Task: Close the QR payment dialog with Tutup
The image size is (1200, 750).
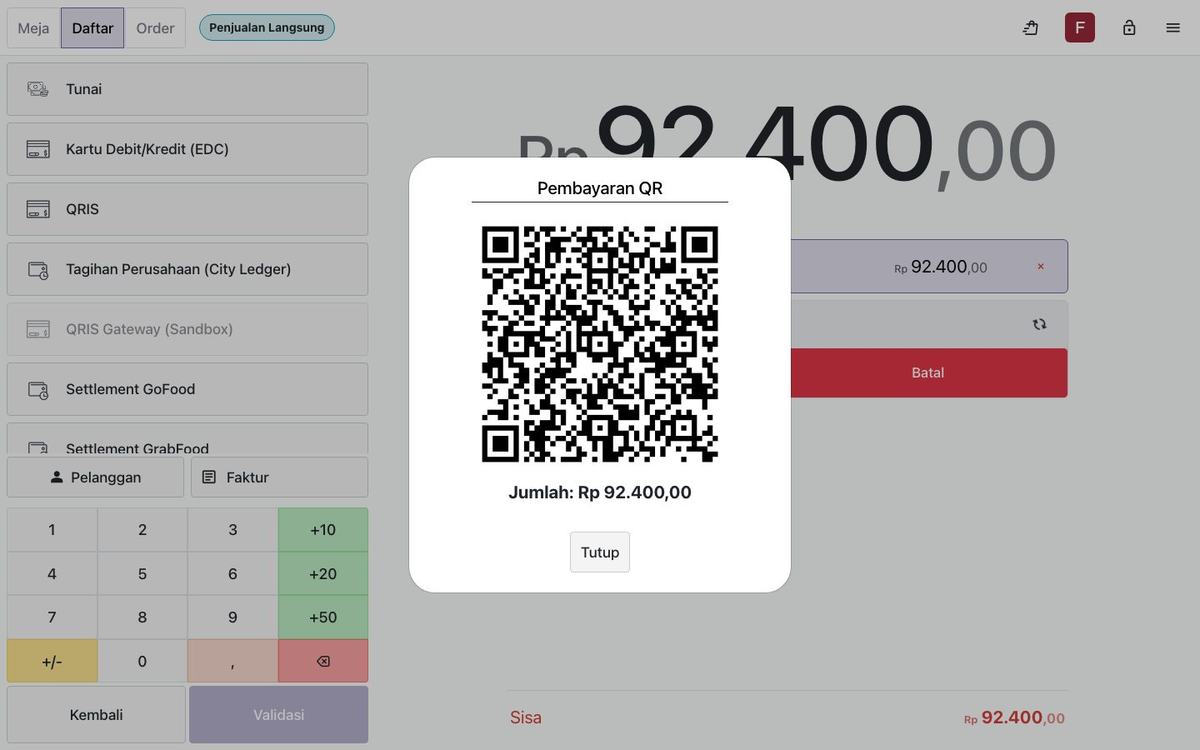Action: (x=600, y=552)
